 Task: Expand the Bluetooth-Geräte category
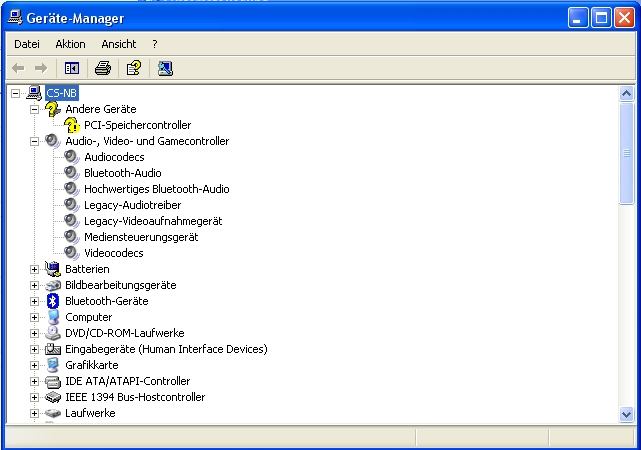[x=34, y=302]
